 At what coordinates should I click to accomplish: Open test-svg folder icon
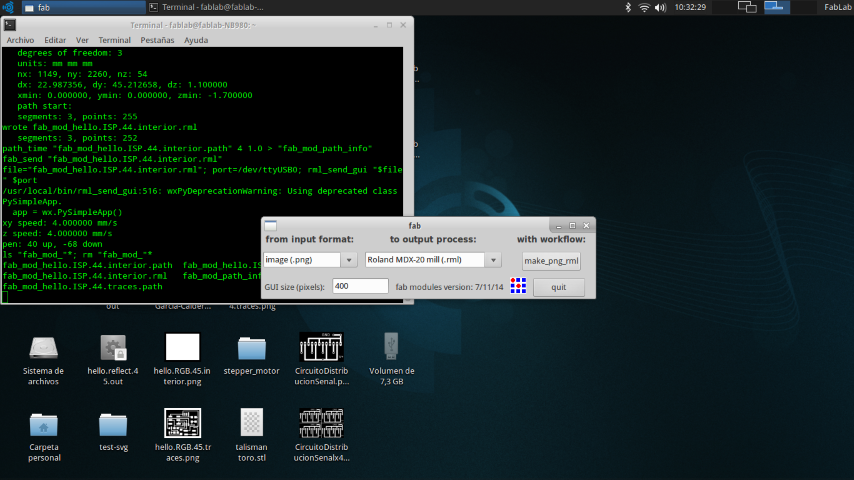click(113, 425)
